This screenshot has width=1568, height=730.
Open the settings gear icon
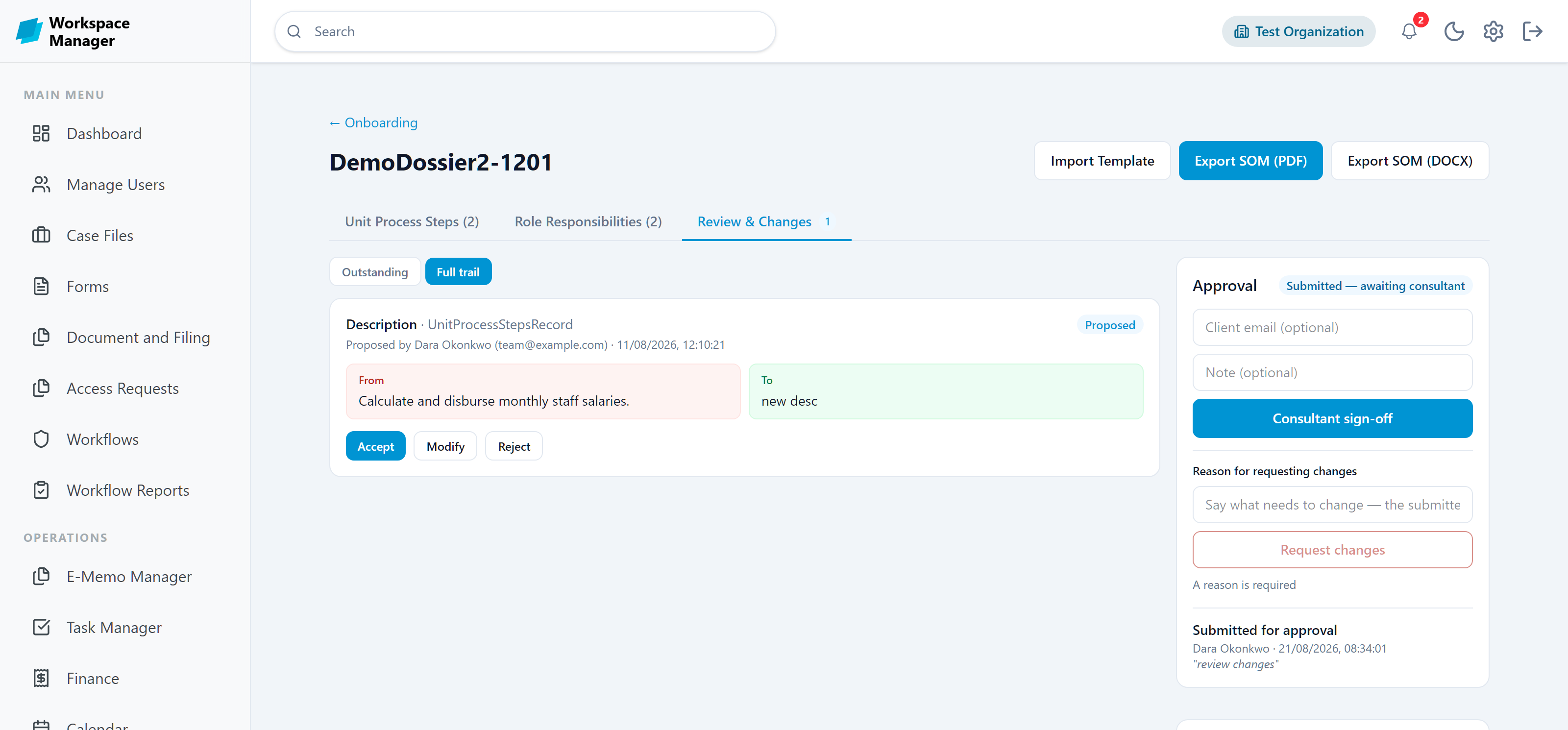[x=1493, y=31]
